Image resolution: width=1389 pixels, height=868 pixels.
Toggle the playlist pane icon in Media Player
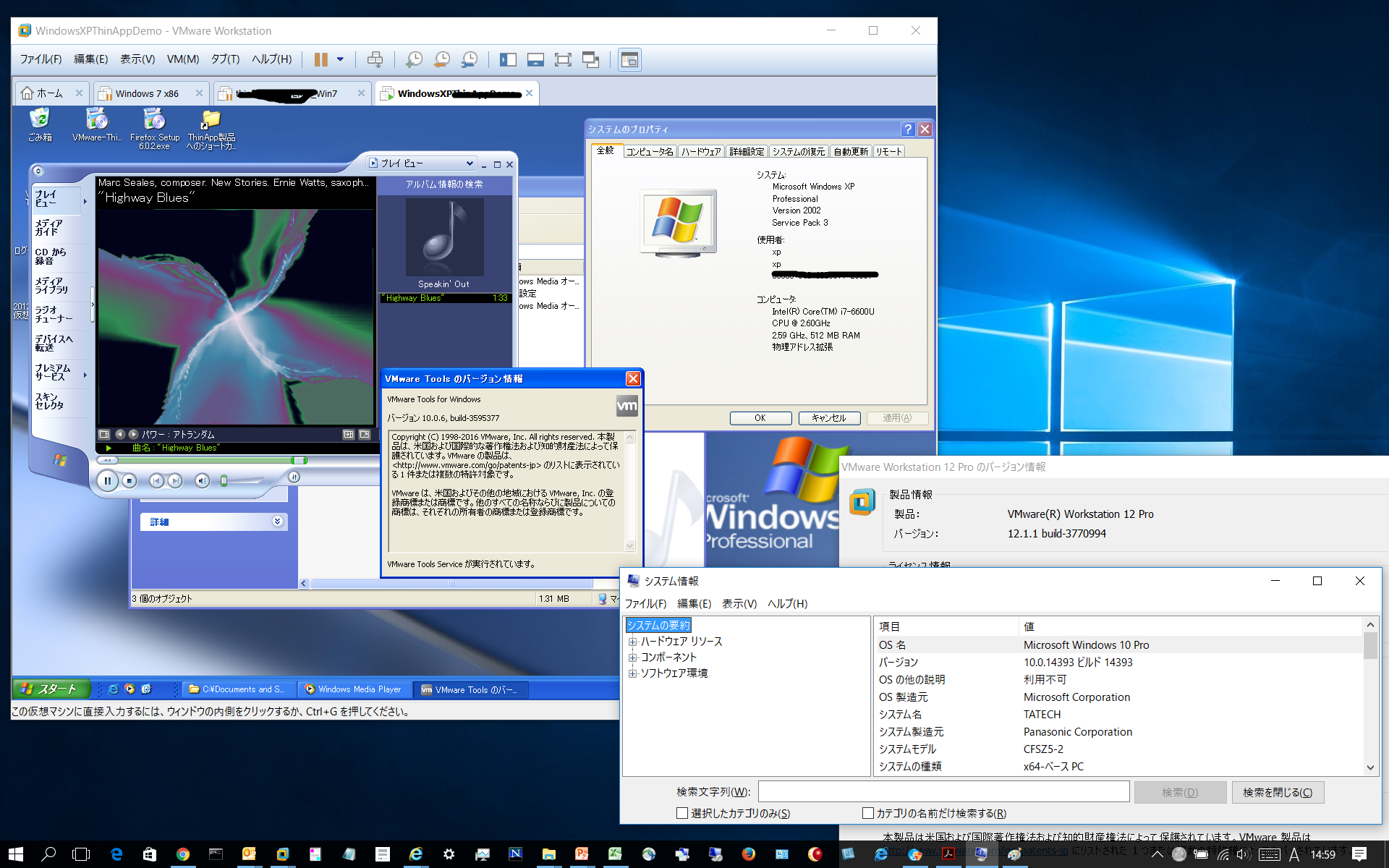tap(349, 435)
